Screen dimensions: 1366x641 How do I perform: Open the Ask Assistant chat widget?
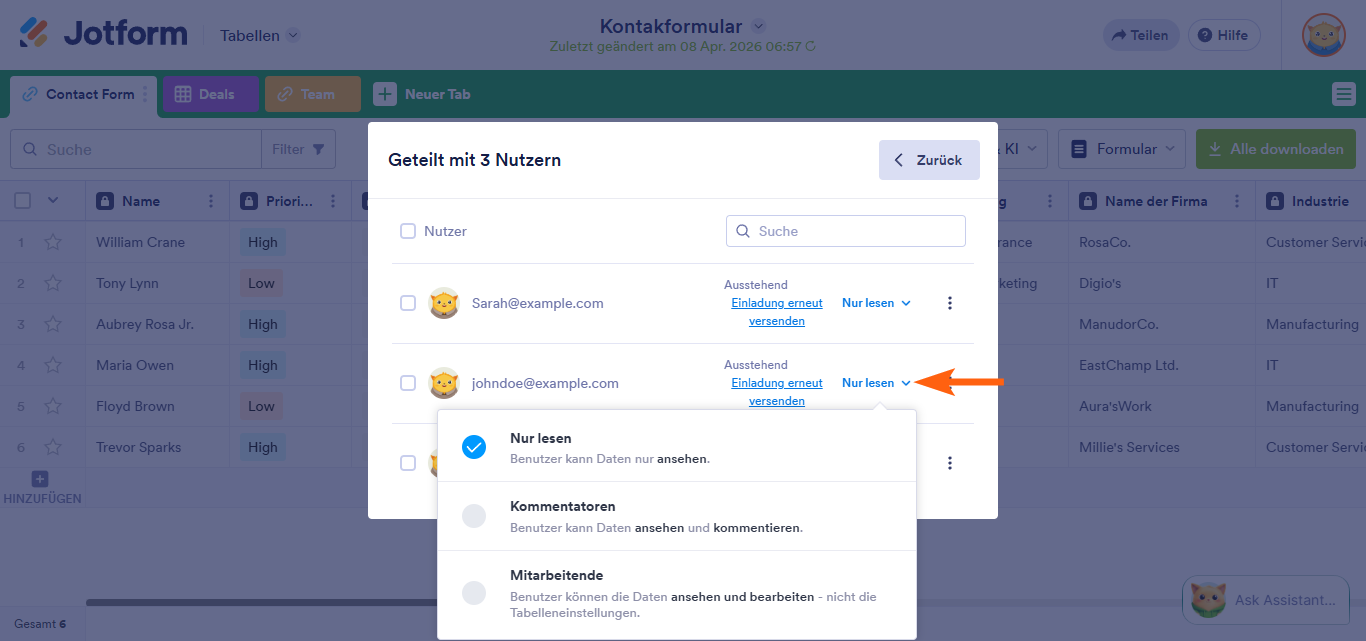pos(1265,599)
